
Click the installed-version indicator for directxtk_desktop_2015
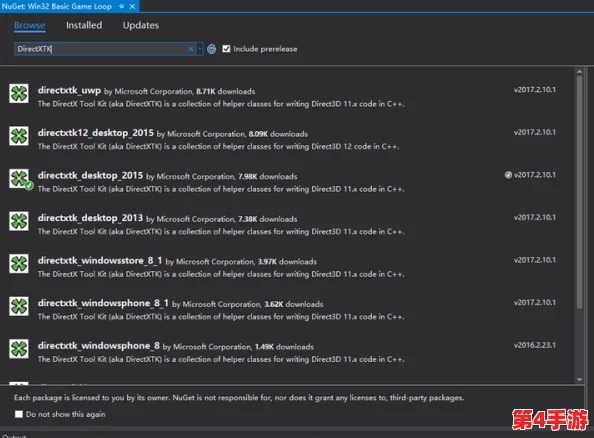pos(508,175)
